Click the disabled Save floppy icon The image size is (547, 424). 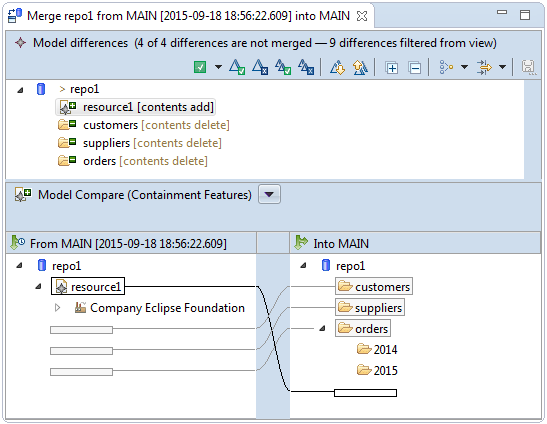[x=528, y=67]
